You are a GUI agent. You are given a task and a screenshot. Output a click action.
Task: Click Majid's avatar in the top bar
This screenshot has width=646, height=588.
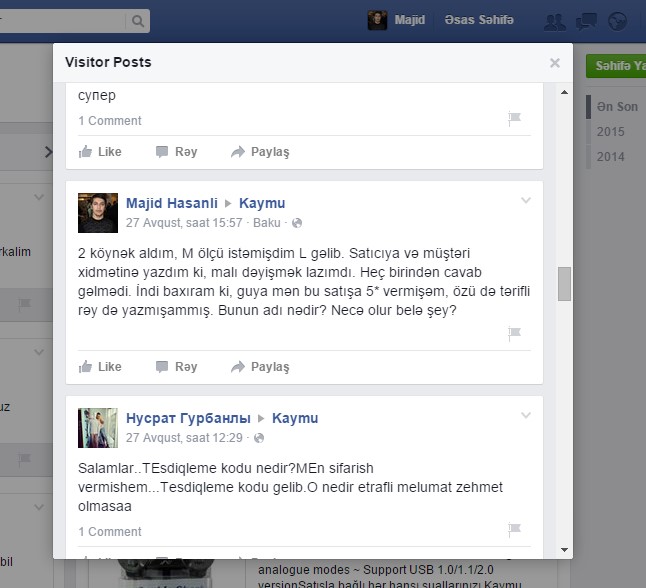point(377,20)
